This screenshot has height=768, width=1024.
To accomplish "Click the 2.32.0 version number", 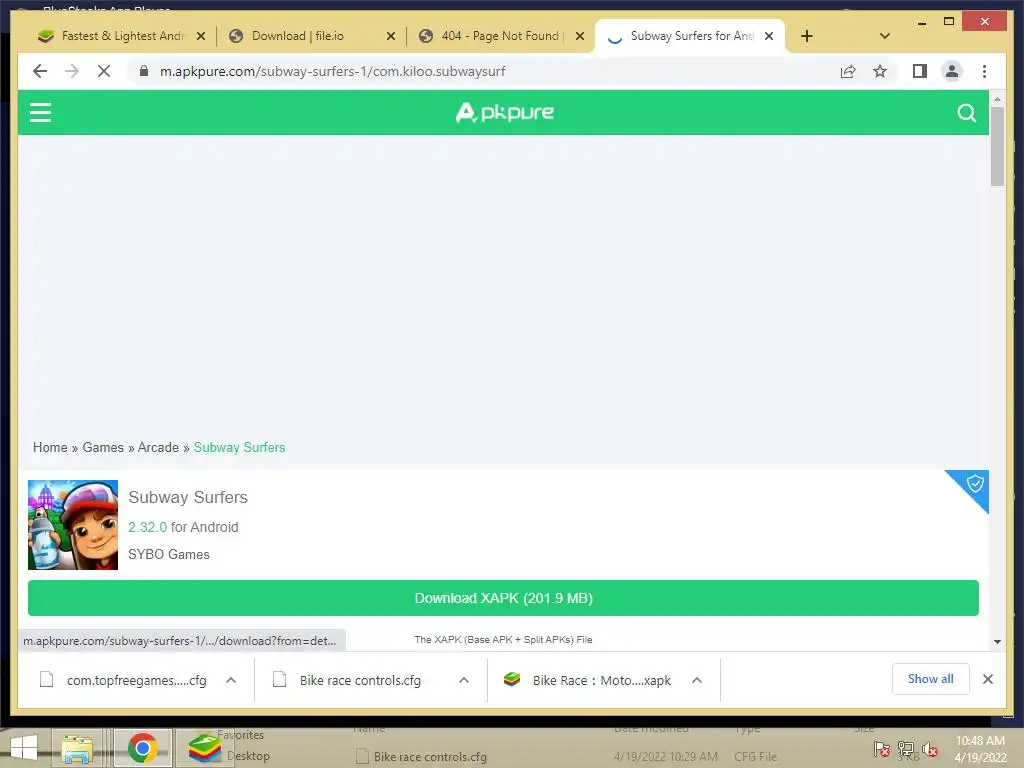I will point(148,527).
